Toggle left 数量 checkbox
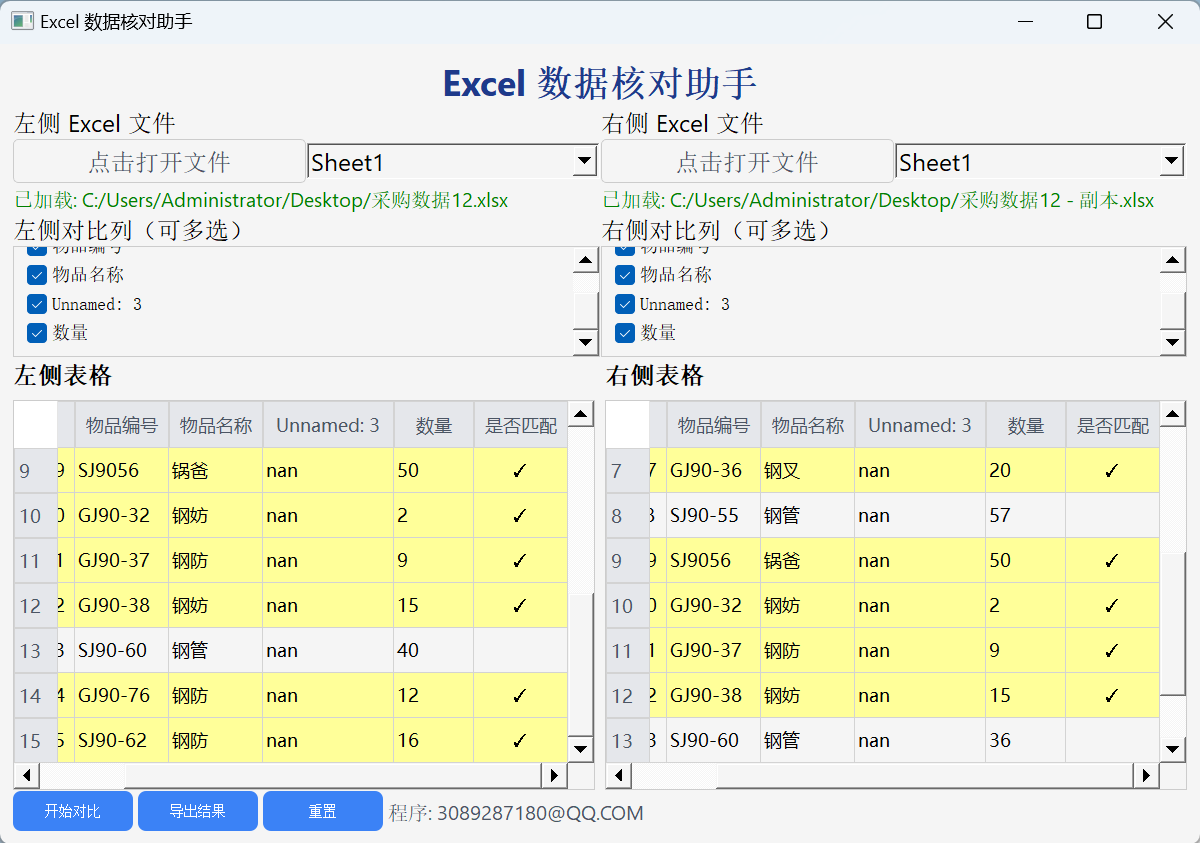The image size is (1200, 843). tap(37, 333)
